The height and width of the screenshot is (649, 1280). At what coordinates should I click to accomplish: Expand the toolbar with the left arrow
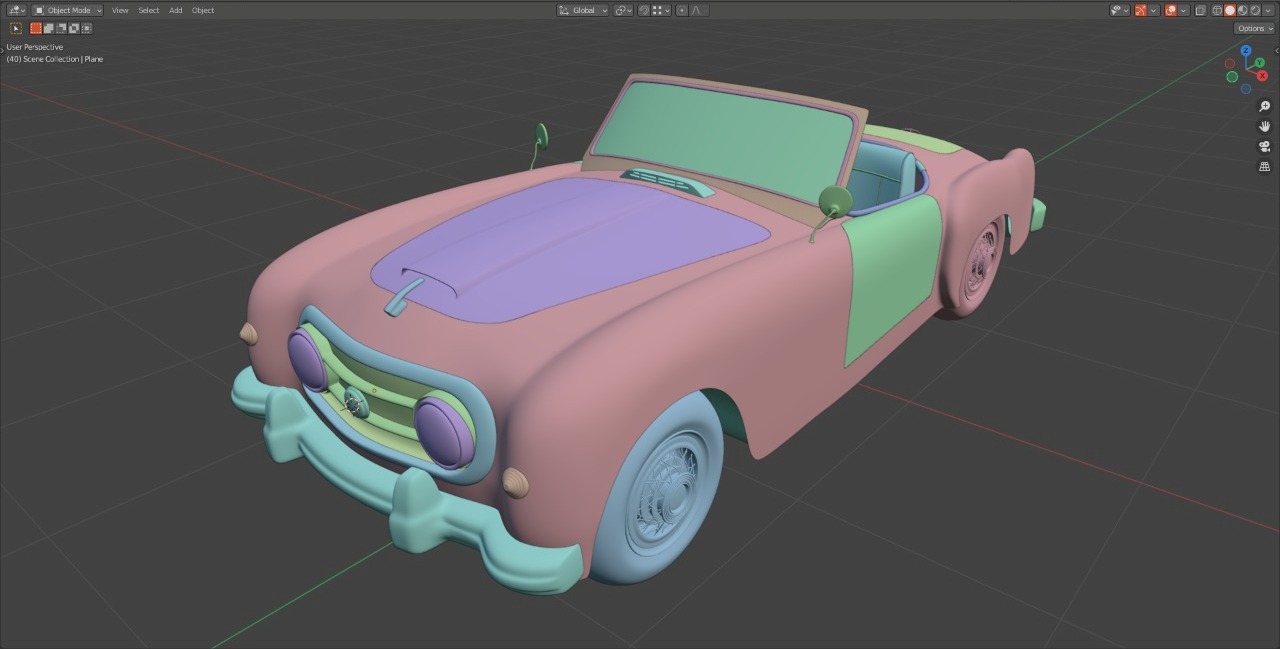[2, 50]
